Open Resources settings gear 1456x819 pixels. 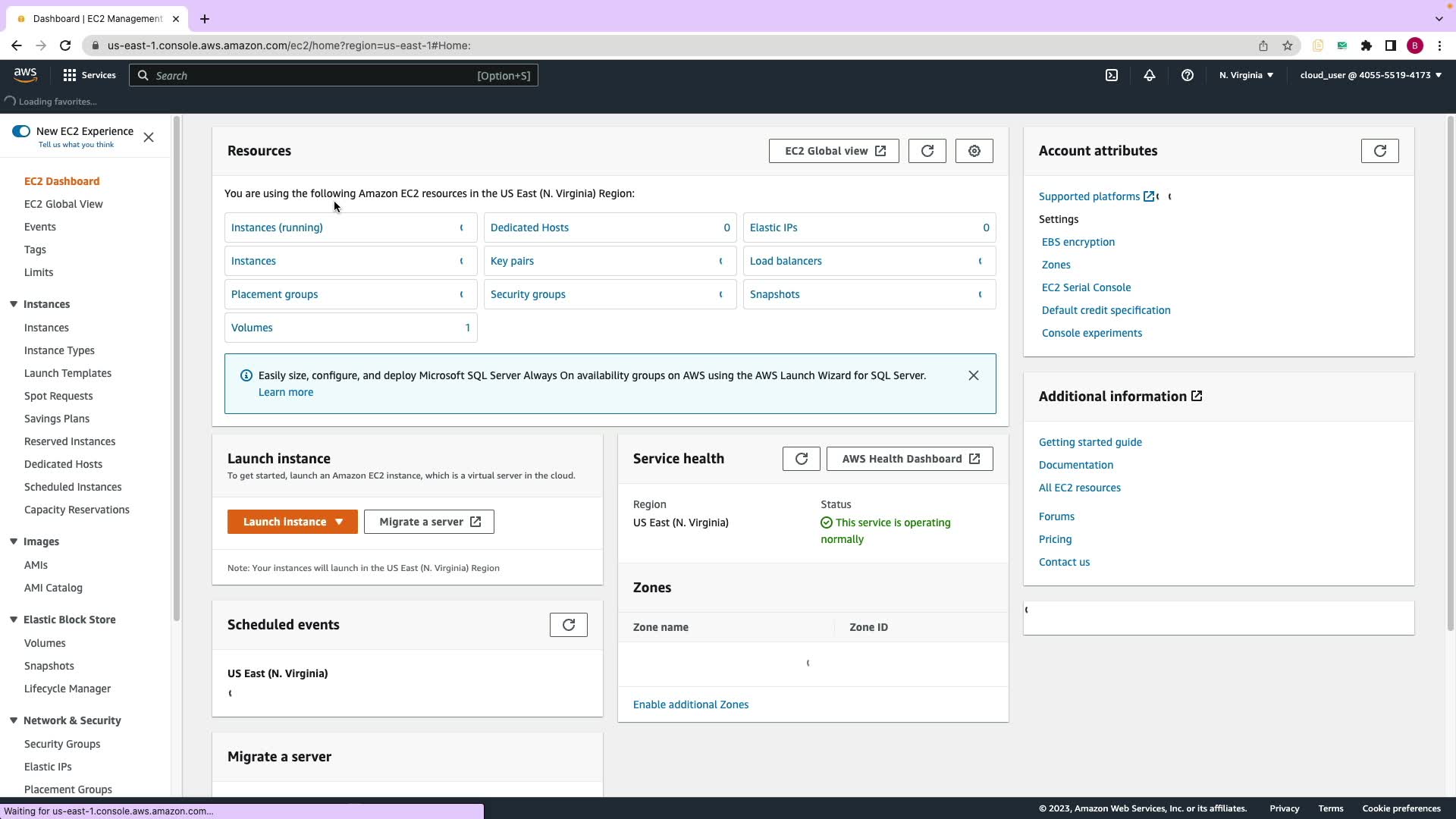(x=974, y=151)
